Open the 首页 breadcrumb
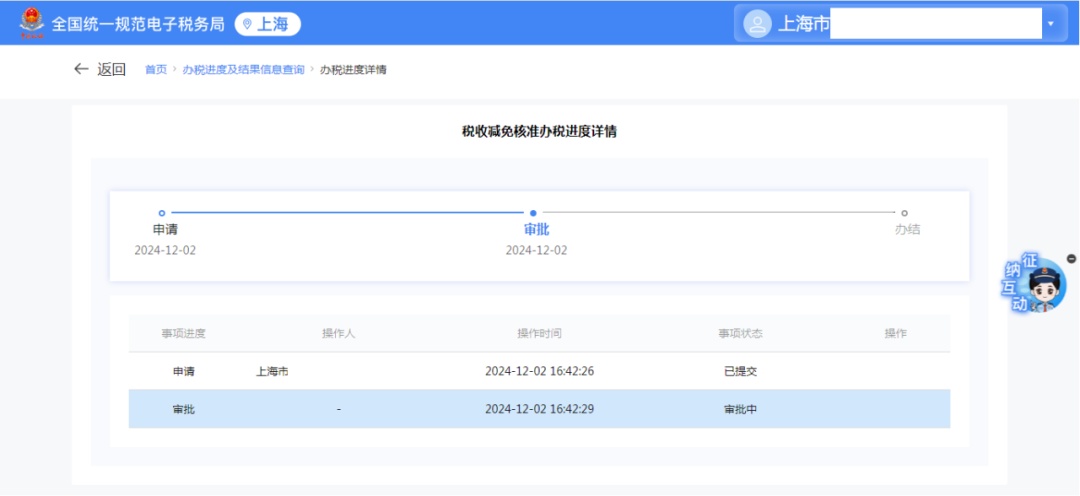Viewport: 1080px width, 496px height. point(156,70)
